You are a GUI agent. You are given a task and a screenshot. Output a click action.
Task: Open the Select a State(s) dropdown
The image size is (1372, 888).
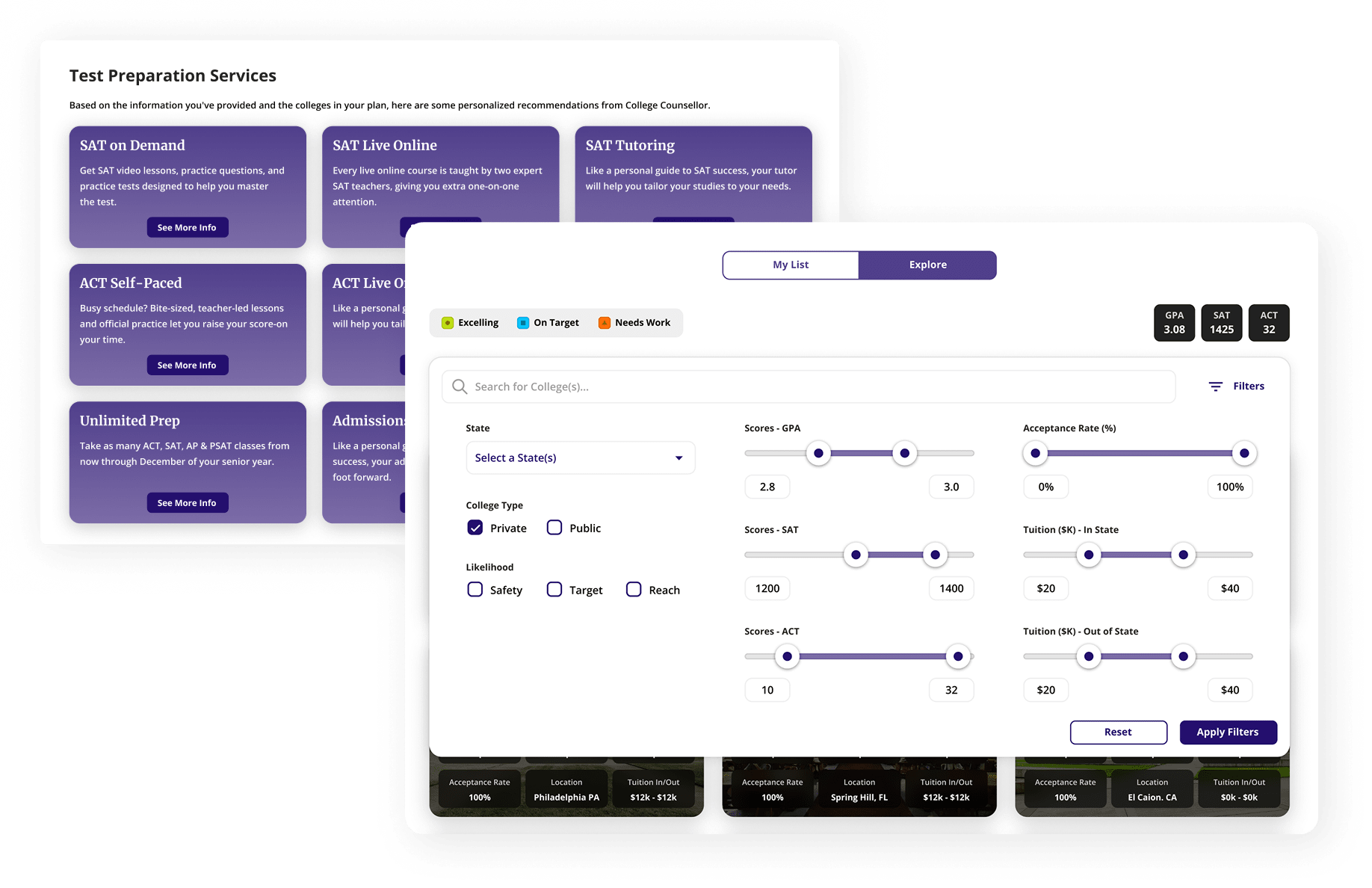(580, 457)
